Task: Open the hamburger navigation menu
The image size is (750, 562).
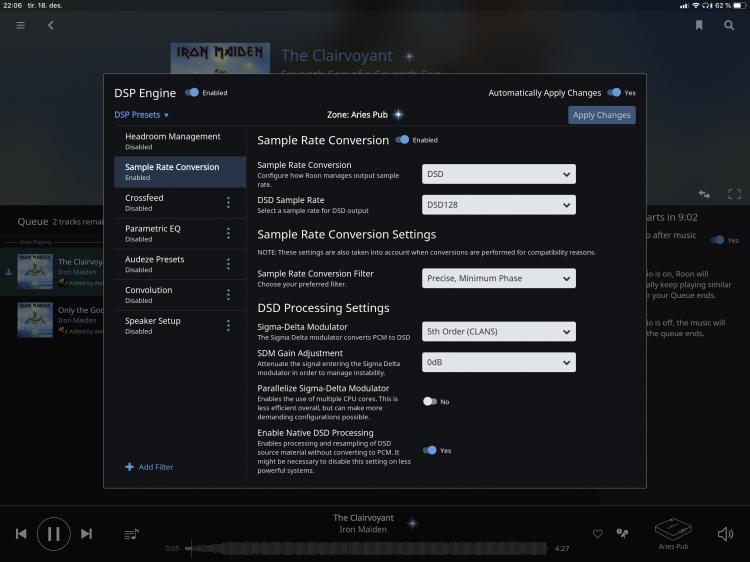Action: (x=20, y=25)
